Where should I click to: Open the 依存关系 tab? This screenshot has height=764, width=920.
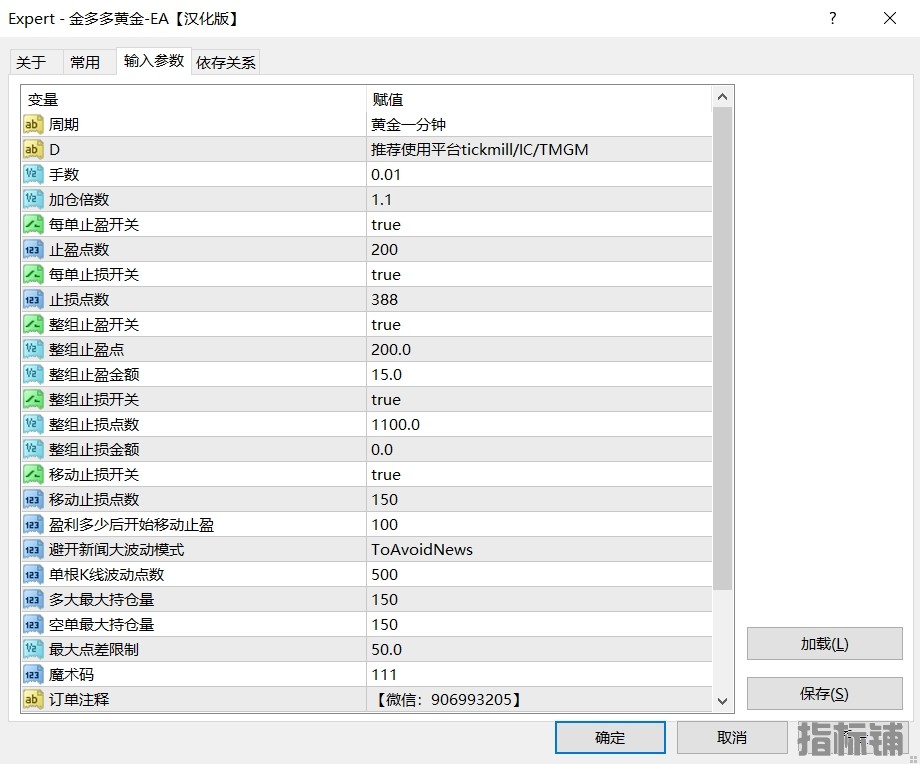[x=226, y=62]
